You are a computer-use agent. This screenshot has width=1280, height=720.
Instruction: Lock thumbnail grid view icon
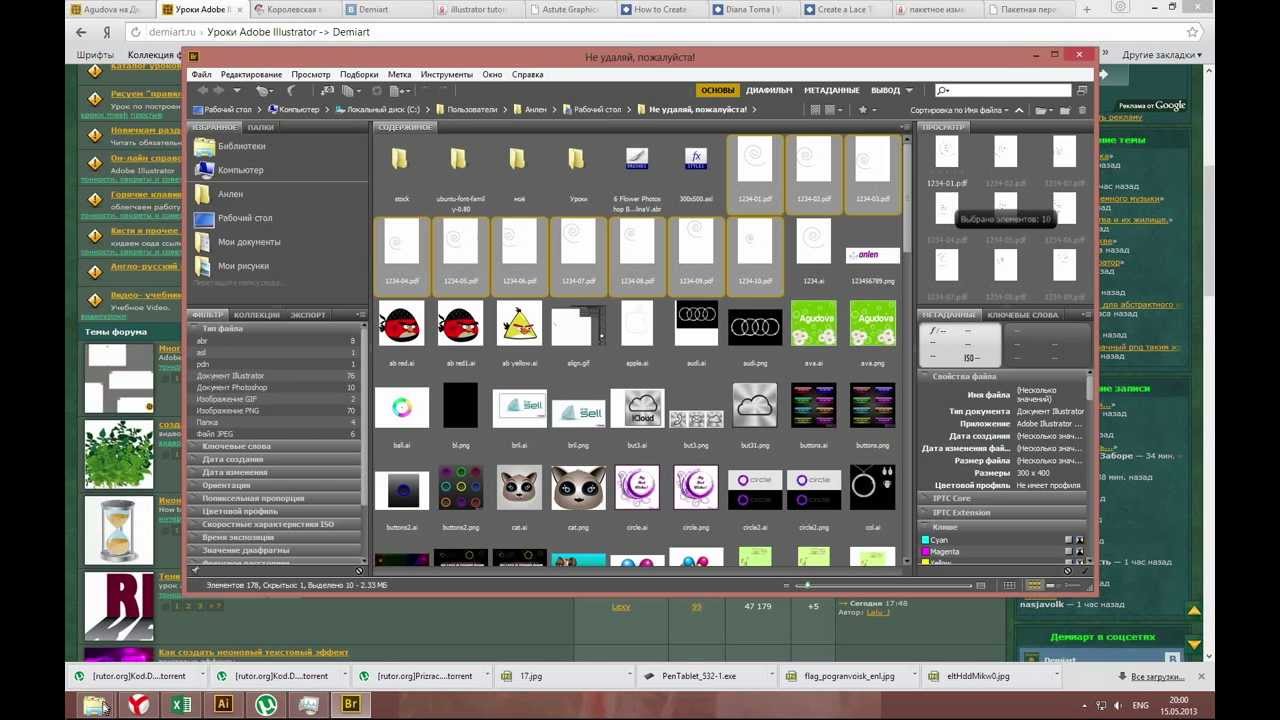(x=1009, y=585)
